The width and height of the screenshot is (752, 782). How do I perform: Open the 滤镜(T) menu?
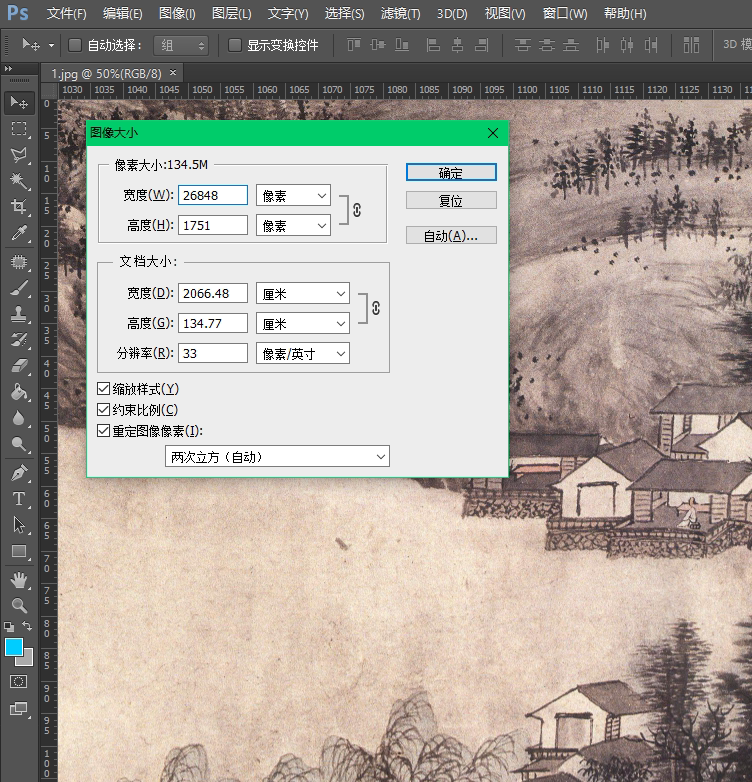tap(400, 13)
